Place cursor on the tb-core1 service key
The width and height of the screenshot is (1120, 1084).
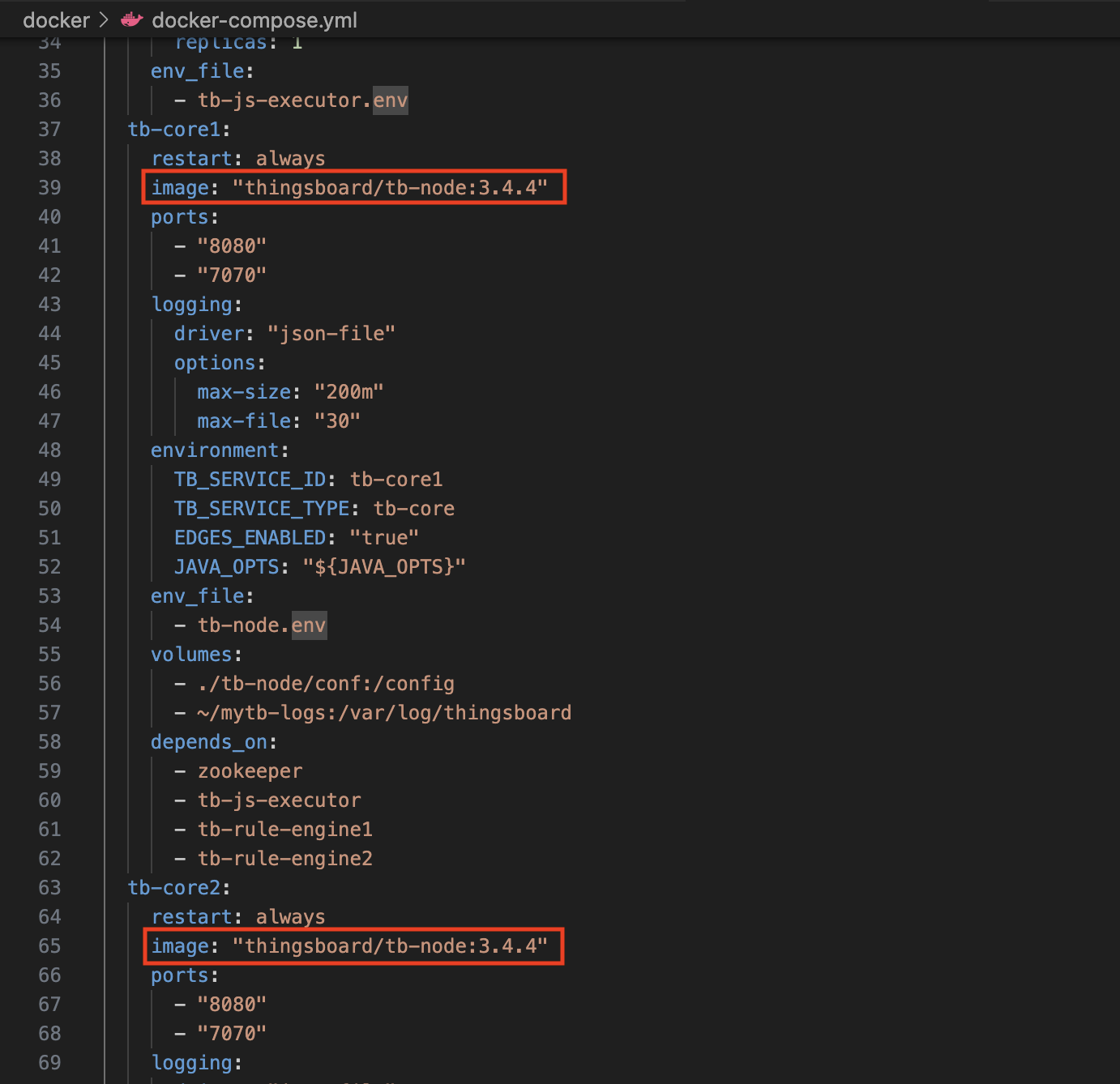pos(174,130)
